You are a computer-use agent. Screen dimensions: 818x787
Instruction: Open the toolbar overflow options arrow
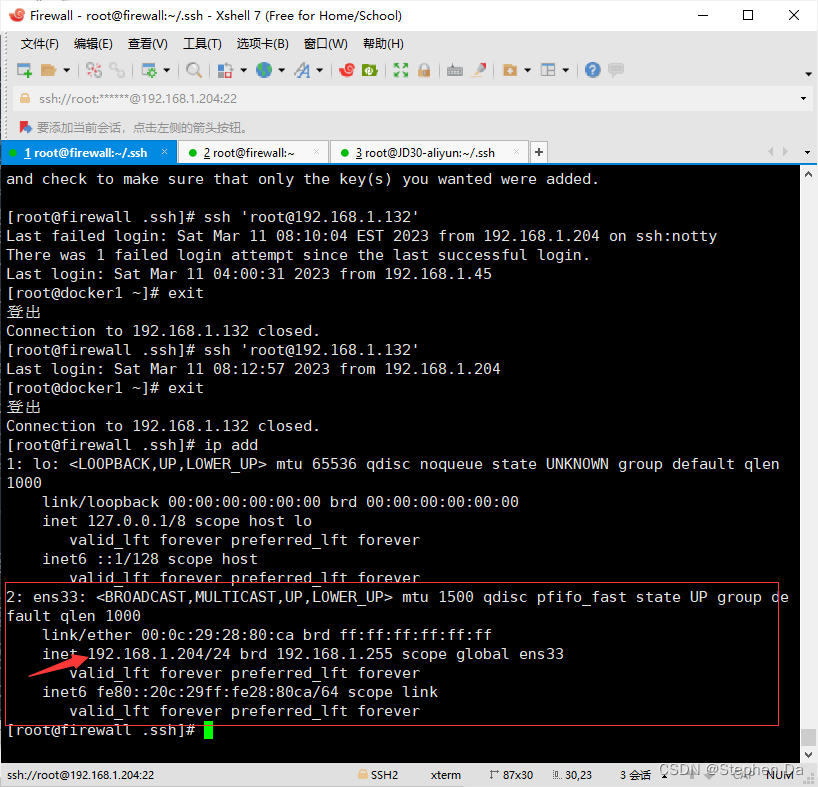pyautogui.click(x=808, y=74)
